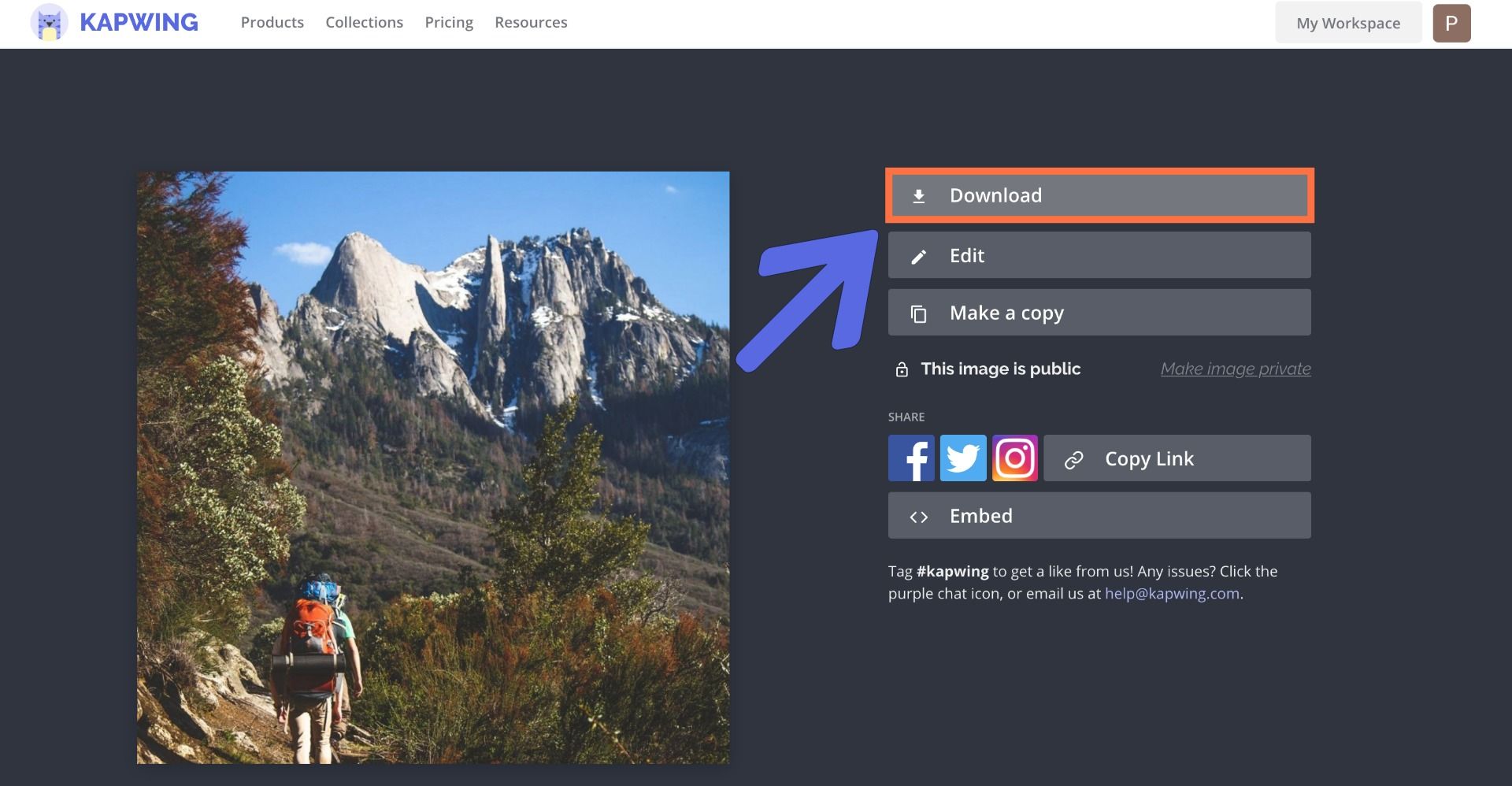This screenshot has height=786, width=1512.
Task: Copy the share link
Action: click(x=1177, y=458)
